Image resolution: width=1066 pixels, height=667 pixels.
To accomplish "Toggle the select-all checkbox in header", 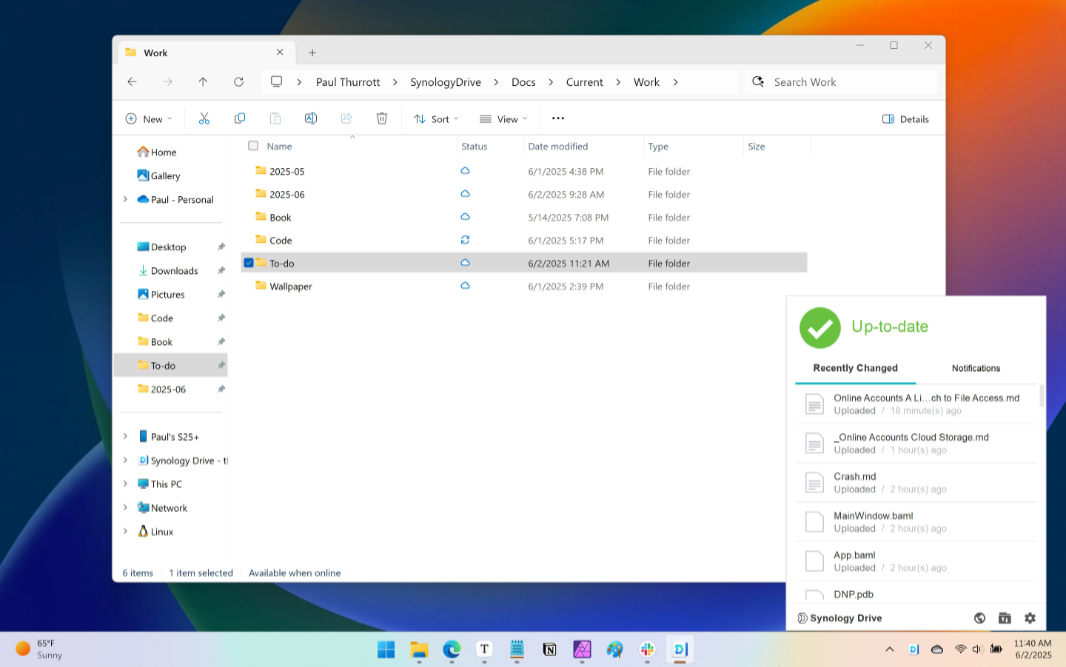I will [253, 146].
